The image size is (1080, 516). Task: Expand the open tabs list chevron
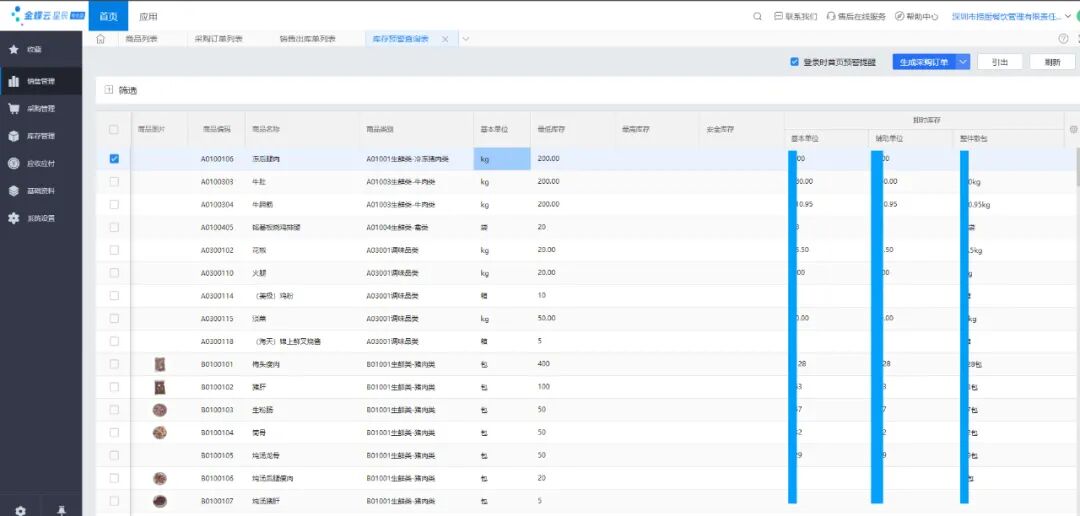(x=466, y=39)
